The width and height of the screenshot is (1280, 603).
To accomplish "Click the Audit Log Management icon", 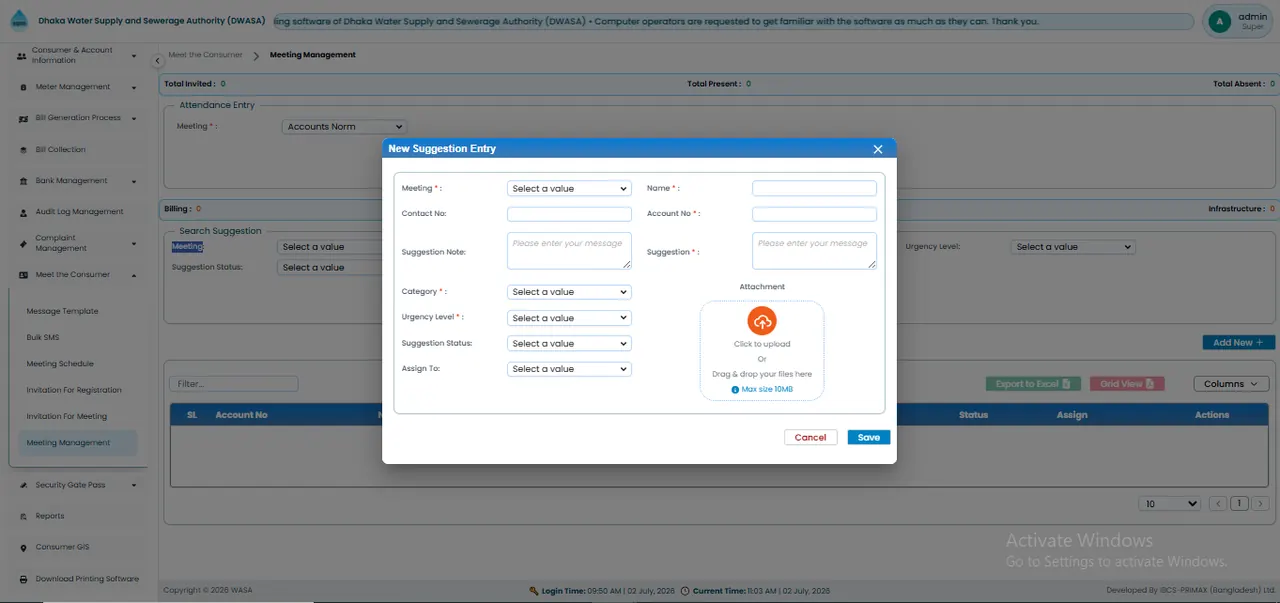I will [x=23, y=212].
